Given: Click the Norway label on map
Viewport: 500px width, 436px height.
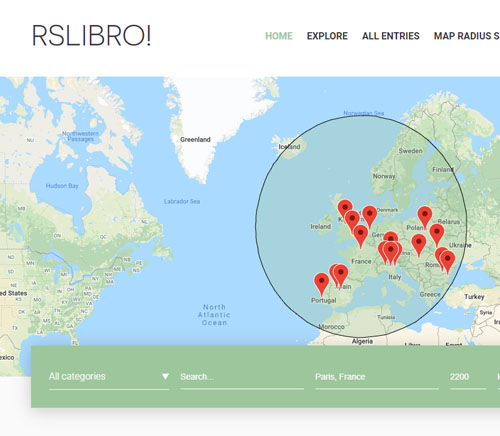Looking at the screenshot, I should (x=384, y=176).
